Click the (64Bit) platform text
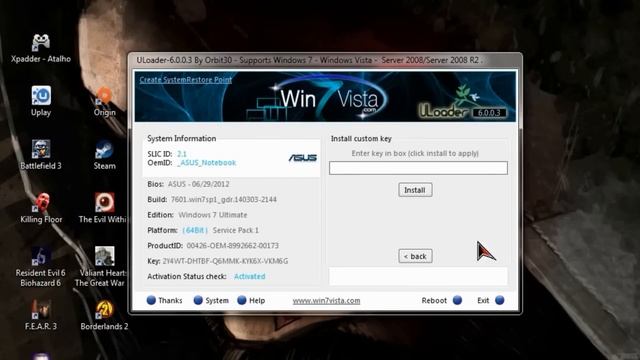 click(x=195, y=230)
